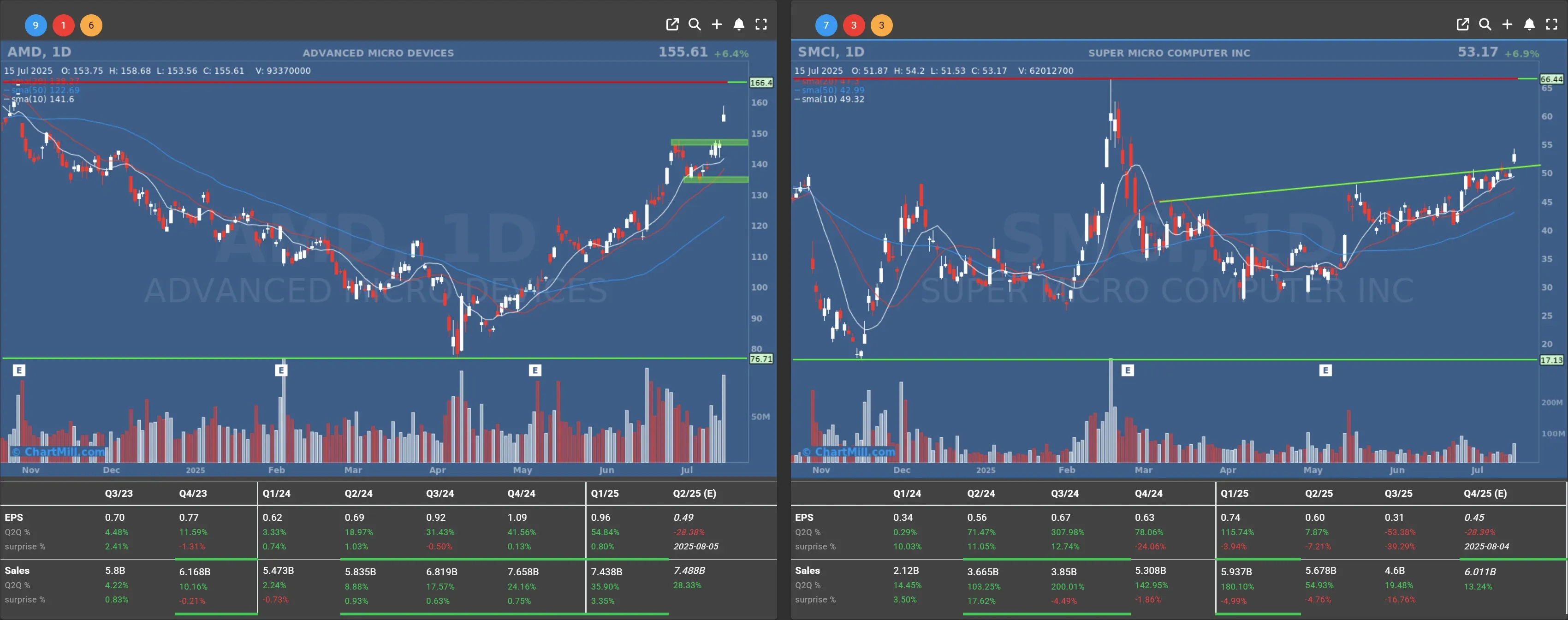The image size is (1568, 620).
Task: Click the Q4/25 (E) column header in SMCI table
Action: (1485, 493)
